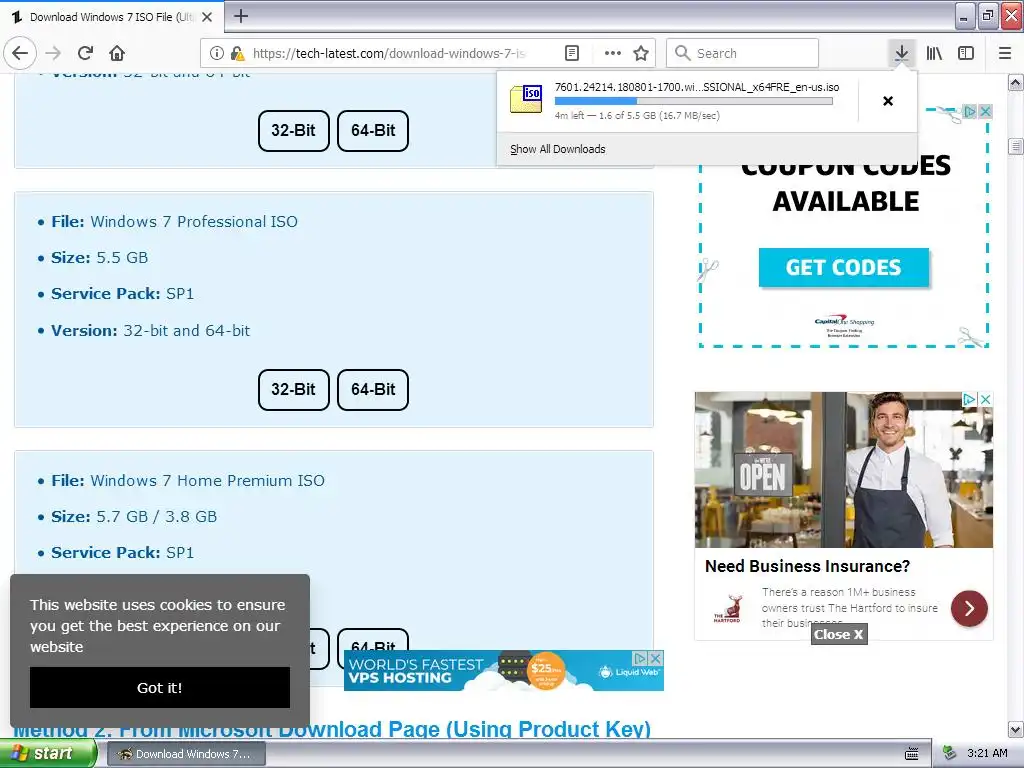Download Windows 7 Professional 32-Bit

click(x=293, y=389)
